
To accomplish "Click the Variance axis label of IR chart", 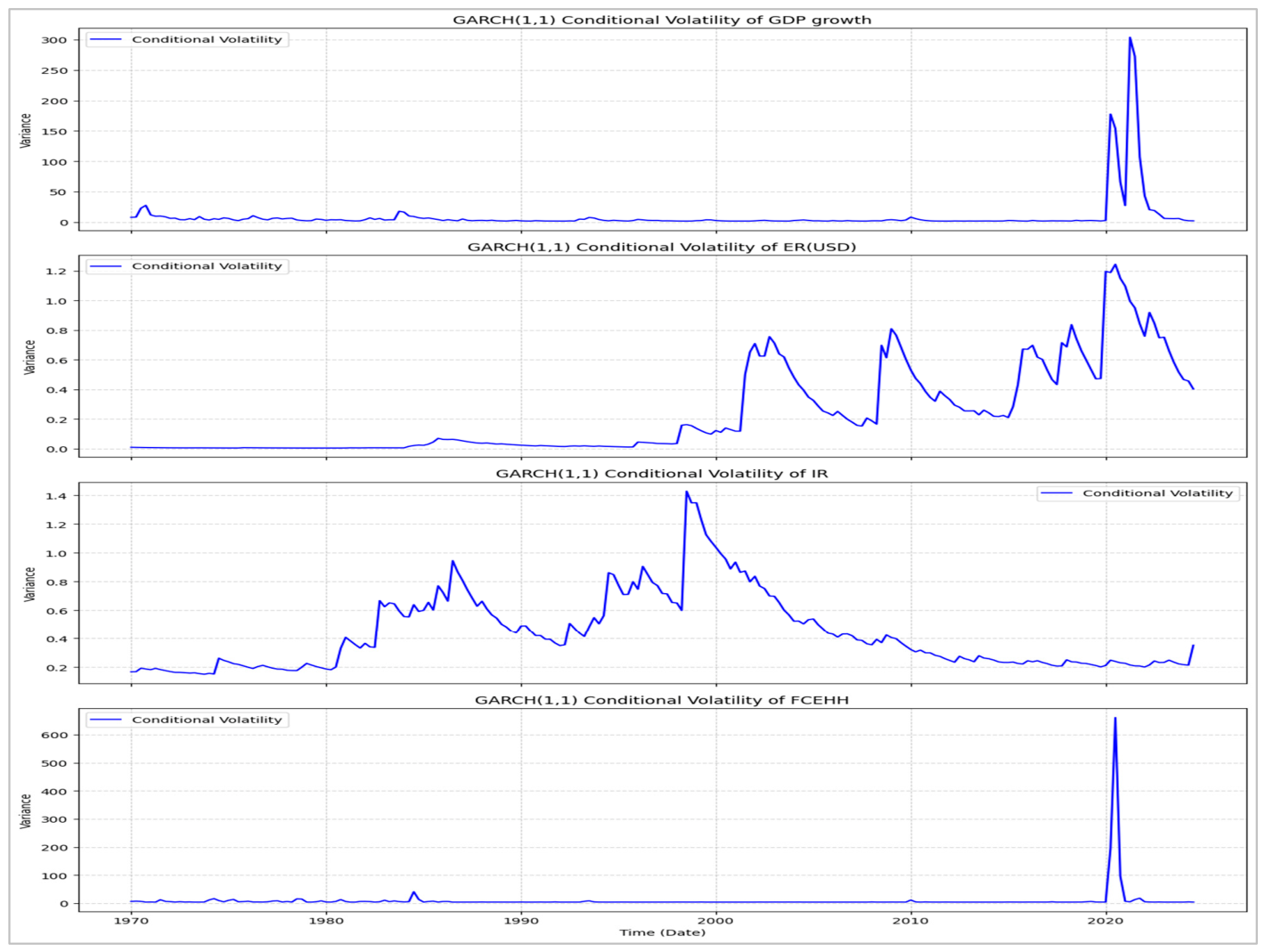I will click(29, 584).
